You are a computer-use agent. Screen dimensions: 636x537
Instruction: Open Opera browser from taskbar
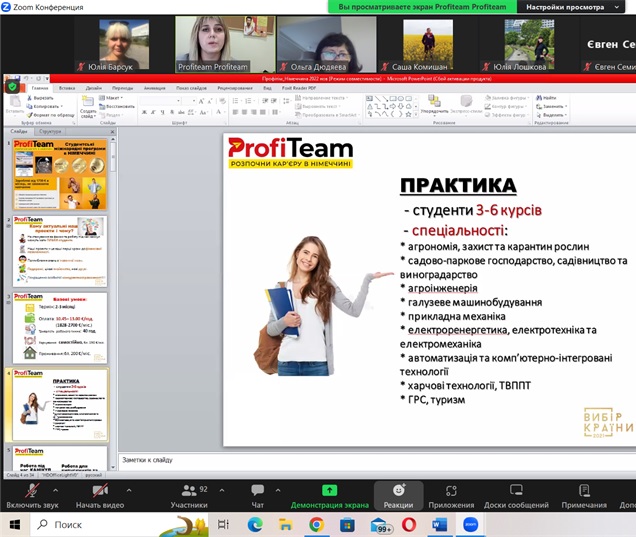pyautogui.click(x=409, y=524)
